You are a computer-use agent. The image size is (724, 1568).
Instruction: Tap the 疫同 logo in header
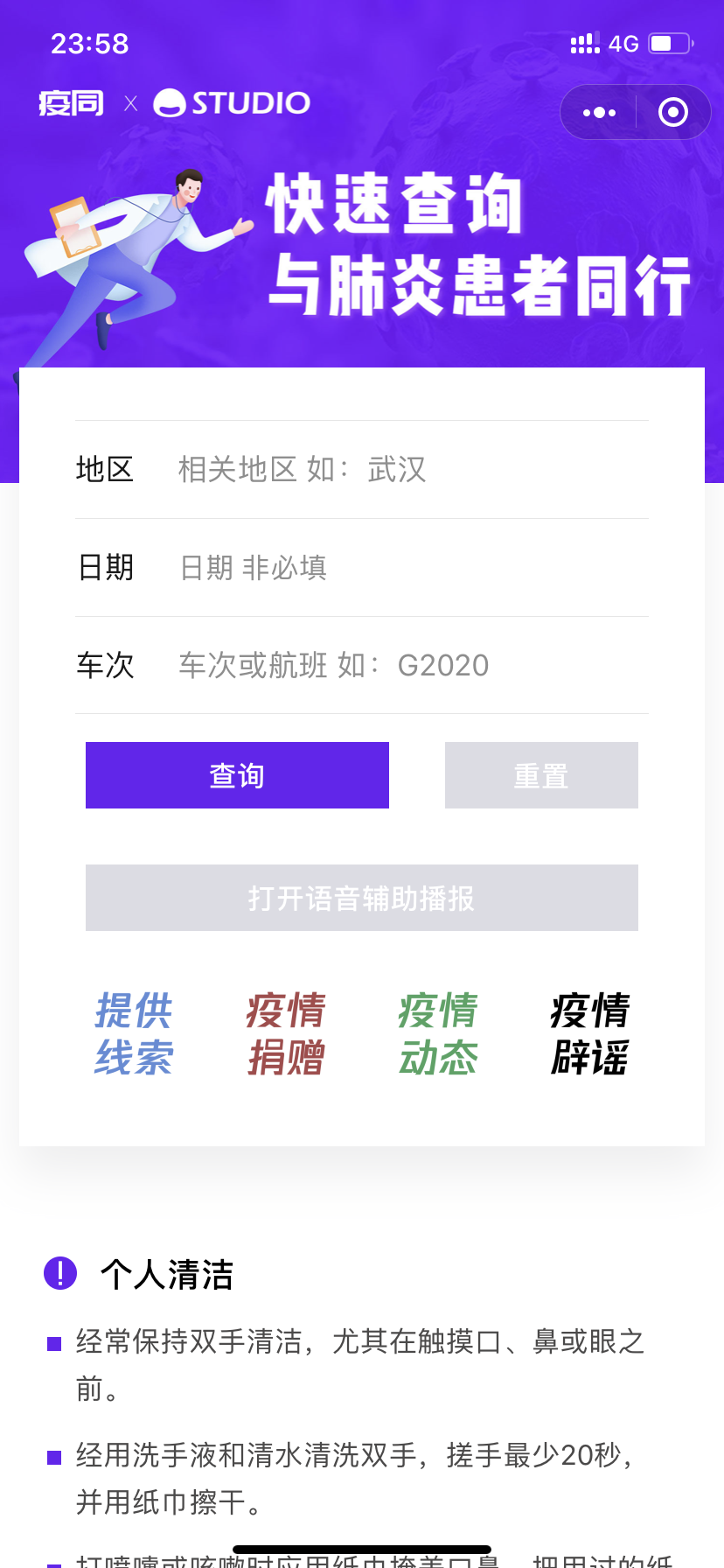point(71,103)
